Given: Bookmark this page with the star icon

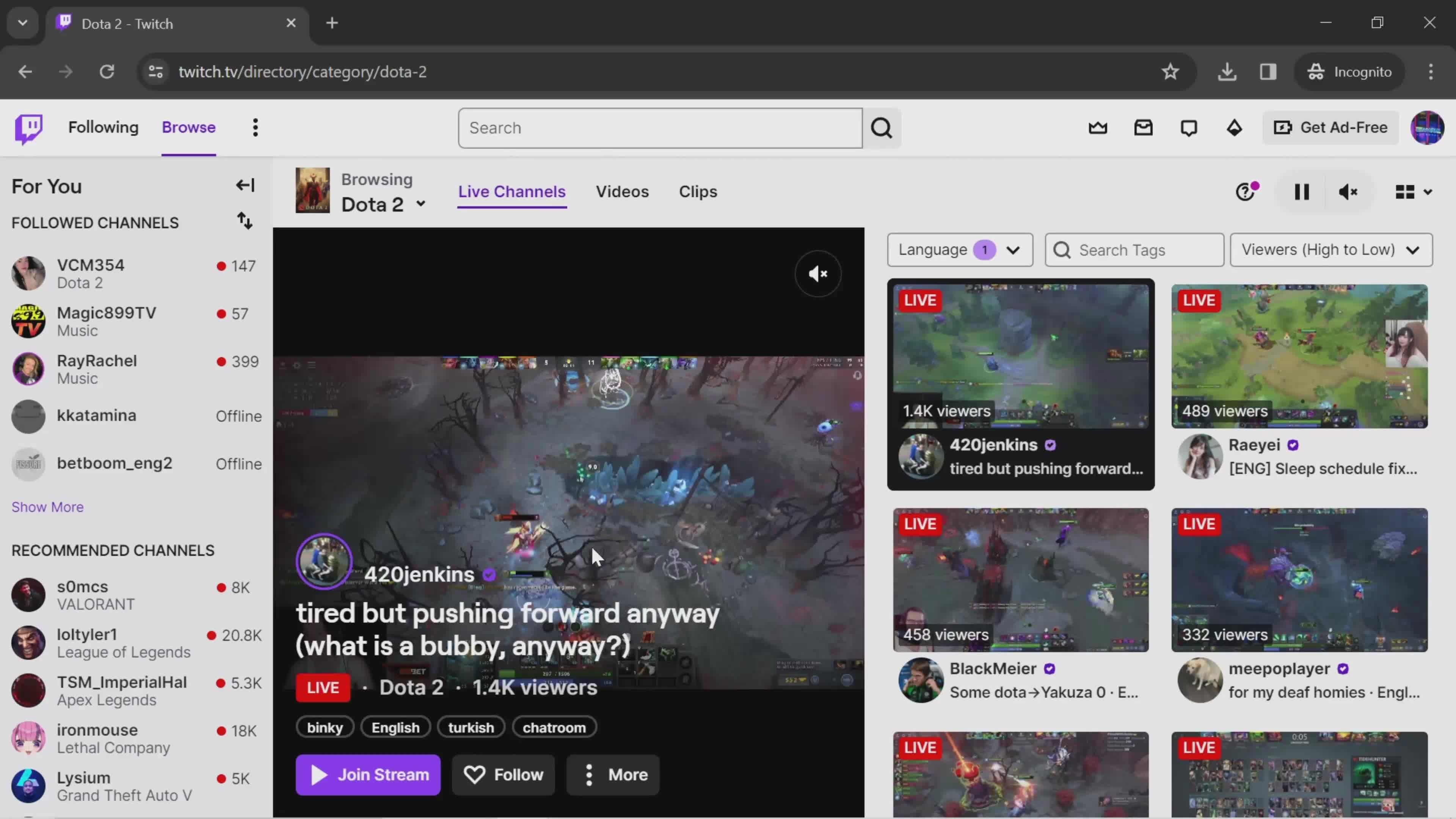Looking at the screenshot, I should (x=1170, y=72).
